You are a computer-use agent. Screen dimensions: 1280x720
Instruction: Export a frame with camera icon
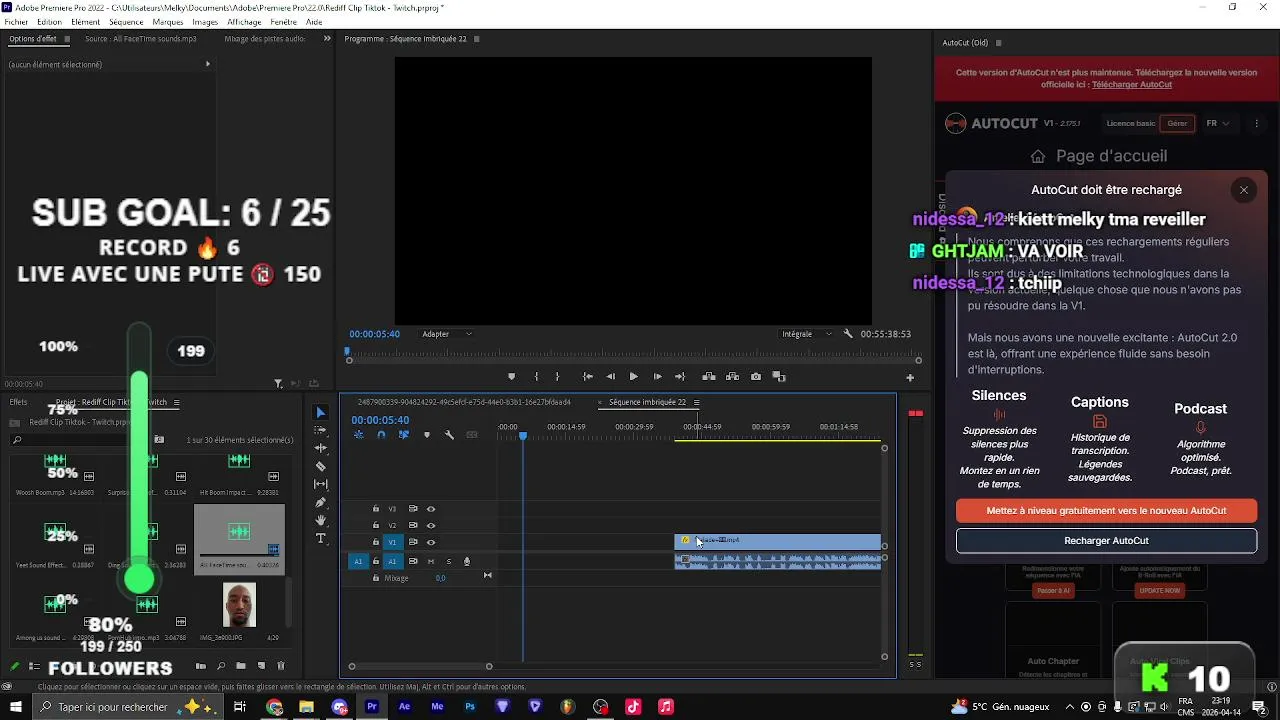[755, 377]
